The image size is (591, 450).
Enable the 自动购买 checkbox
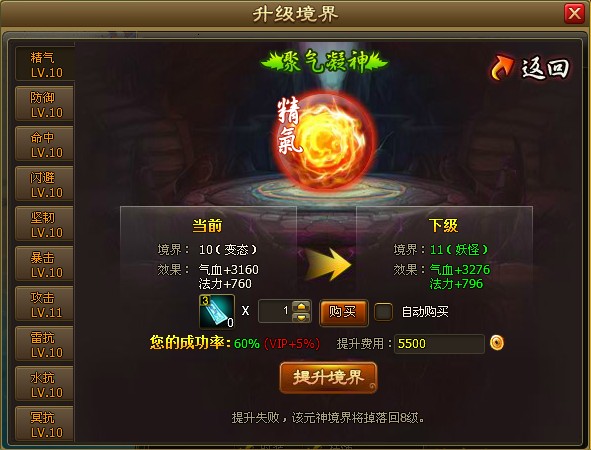(x=383, y=312)
